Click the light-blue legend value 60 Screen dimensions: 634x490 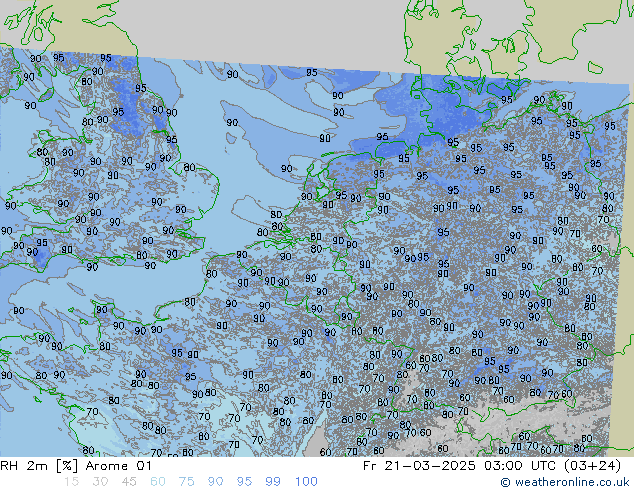pyautogui.click(x=158, y=482)
